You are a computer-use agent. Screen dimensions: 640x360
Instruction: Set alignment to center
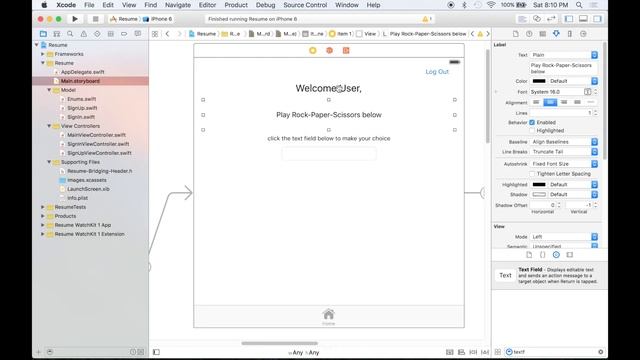click(550, 102)
